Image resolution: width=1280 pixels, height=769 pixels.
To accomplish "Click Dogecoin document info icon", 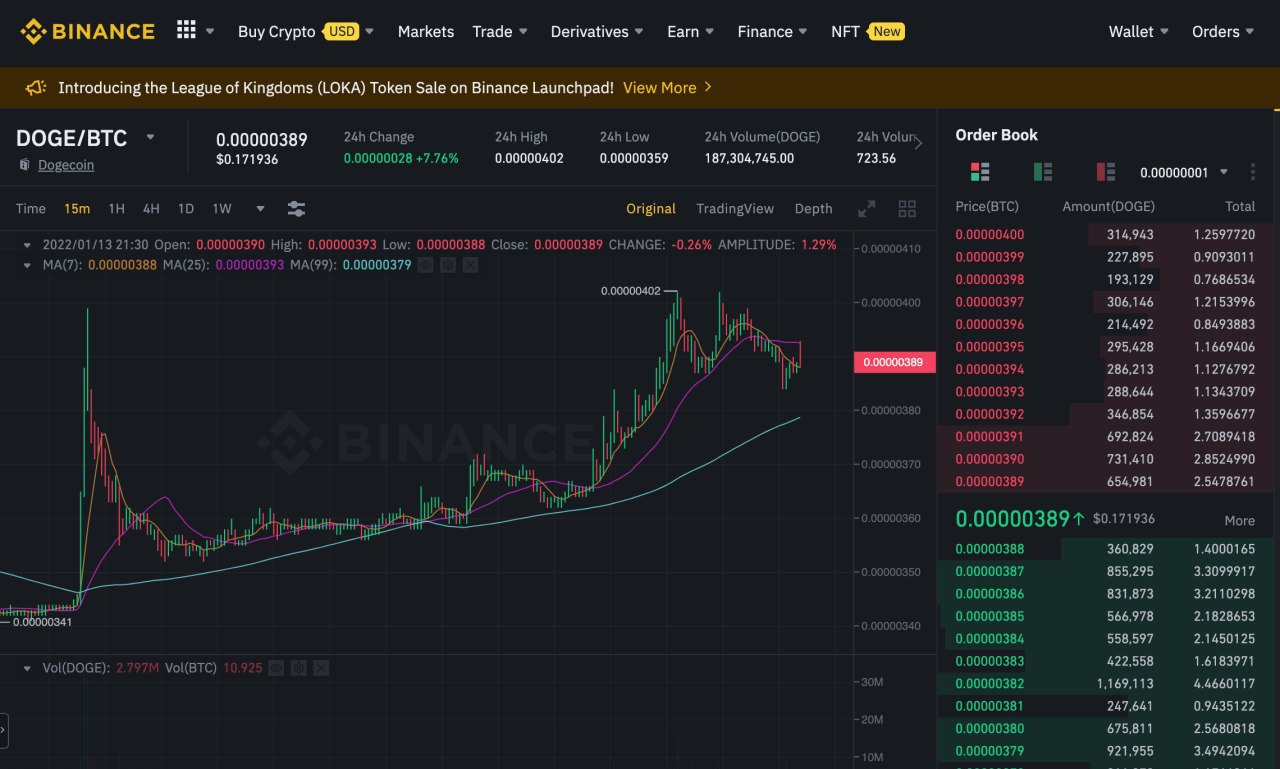I will click(24, 165).
